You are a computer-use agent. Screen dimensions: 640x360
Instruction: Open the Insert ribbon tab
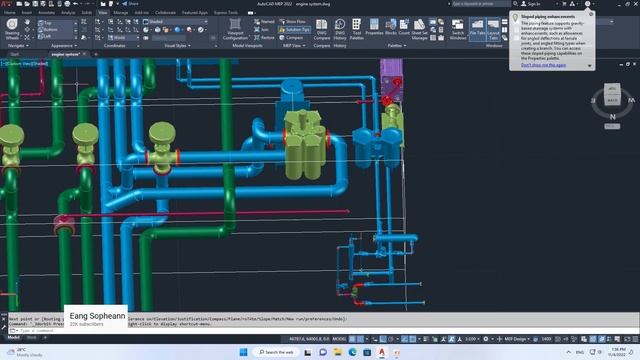coord(27,13)
